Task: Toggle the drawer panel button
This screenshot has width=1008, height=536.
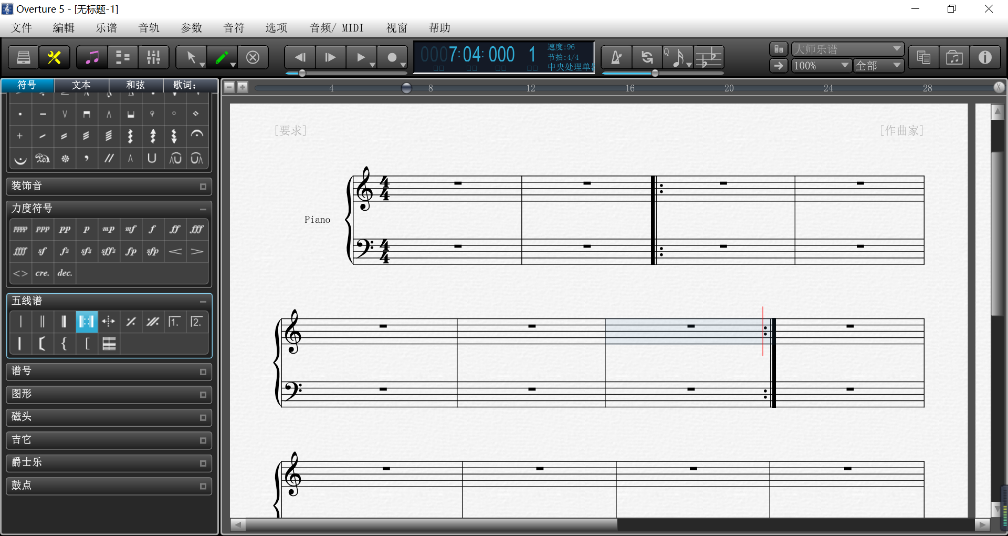Action: click(x=24, y=57)
